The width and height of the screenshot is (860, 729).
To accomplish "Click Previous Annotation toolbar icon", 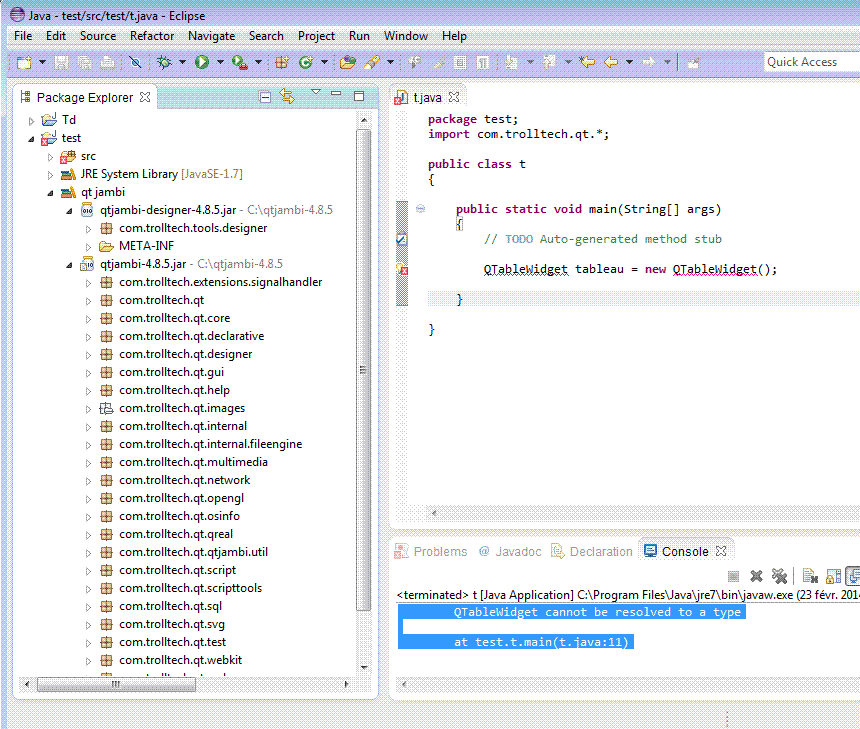I will 549,63.
